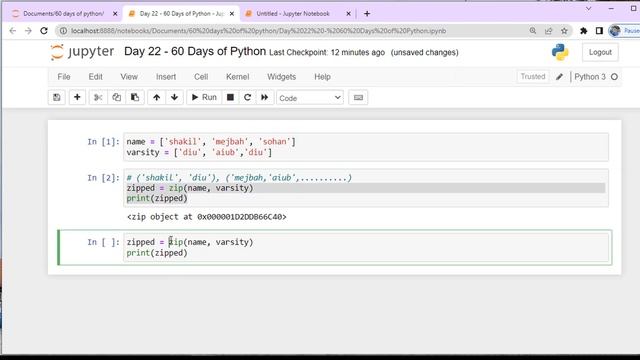
Task: Click the comment line in cell 2
Action: tap(239, 178)
